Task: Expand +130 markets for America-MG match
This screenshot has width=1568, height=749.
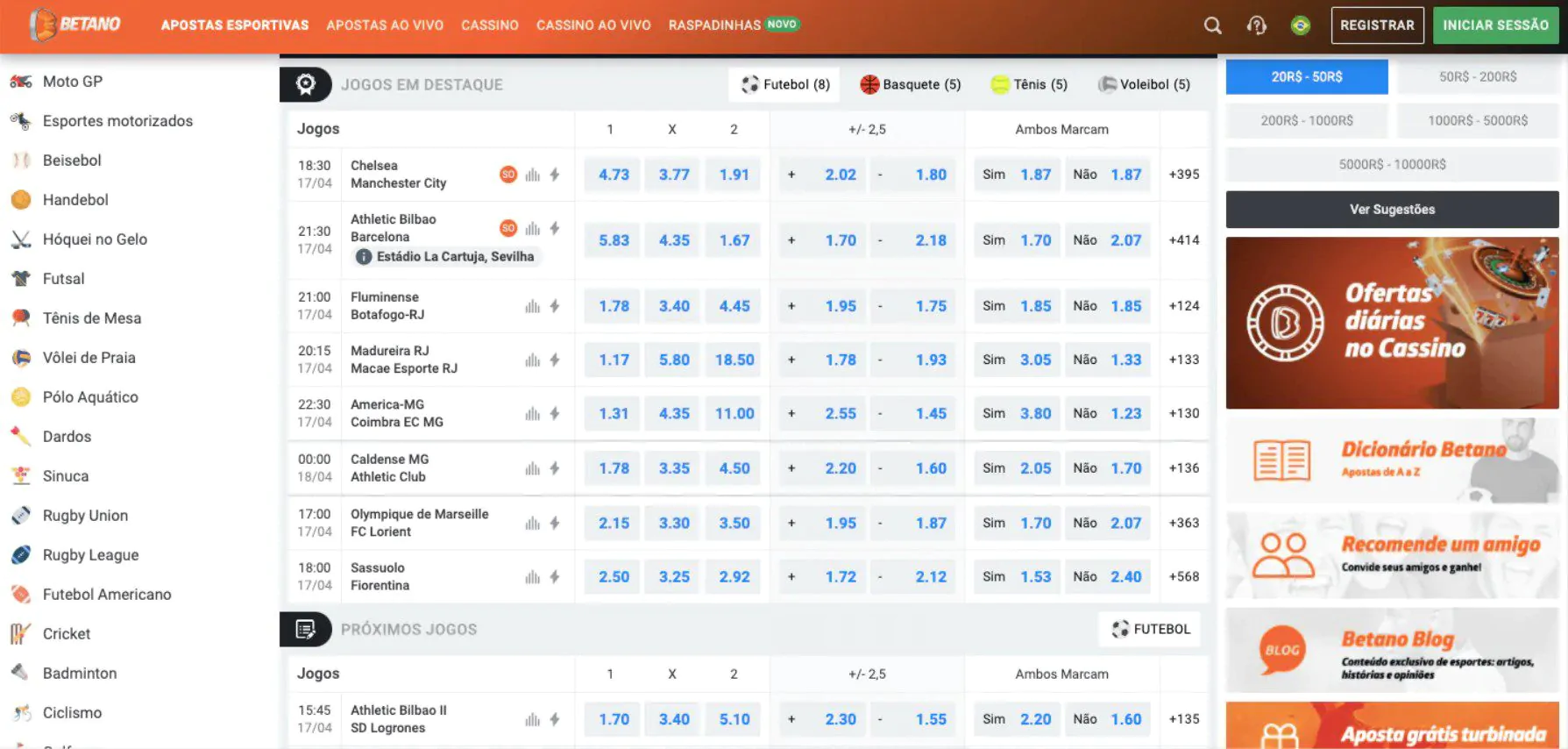Action: [x=1184, y=413]
